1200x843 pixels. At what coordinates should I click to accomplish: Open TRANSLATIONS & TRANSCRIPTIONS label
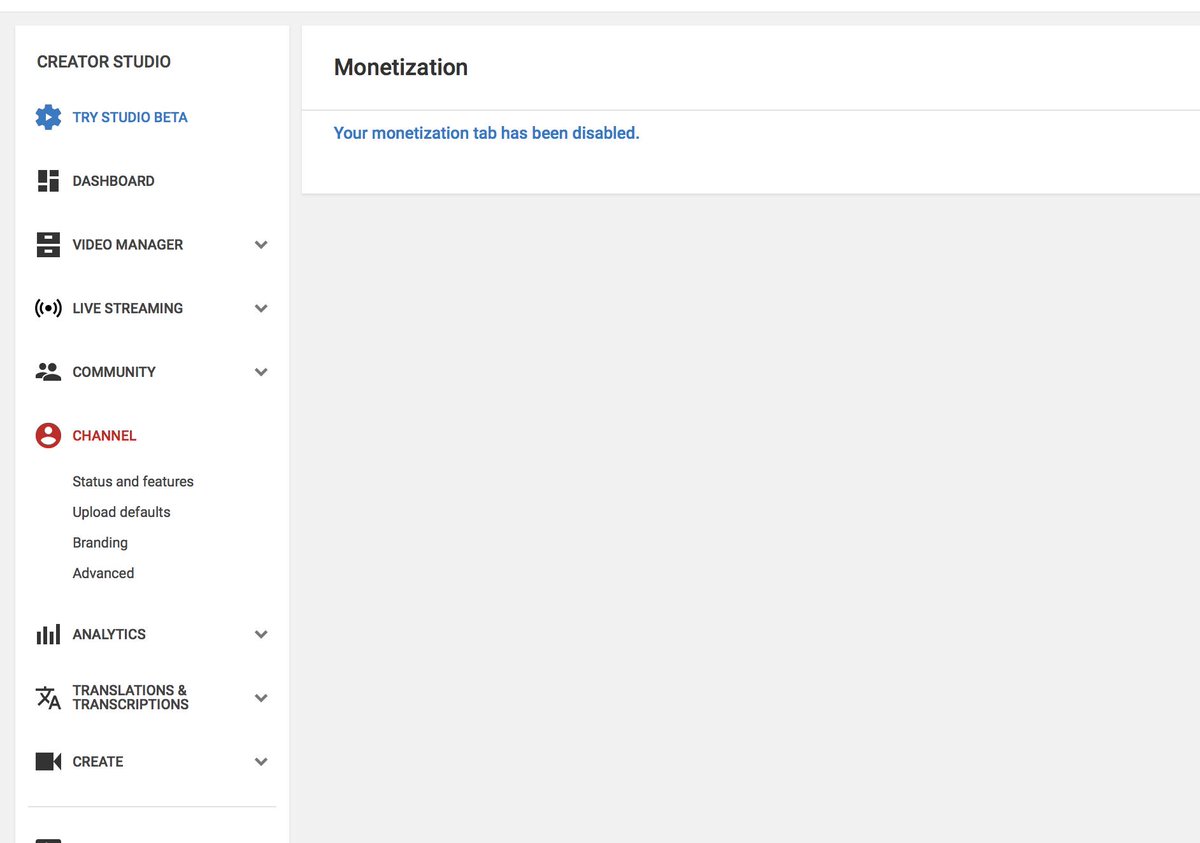(x=131, y=698)
